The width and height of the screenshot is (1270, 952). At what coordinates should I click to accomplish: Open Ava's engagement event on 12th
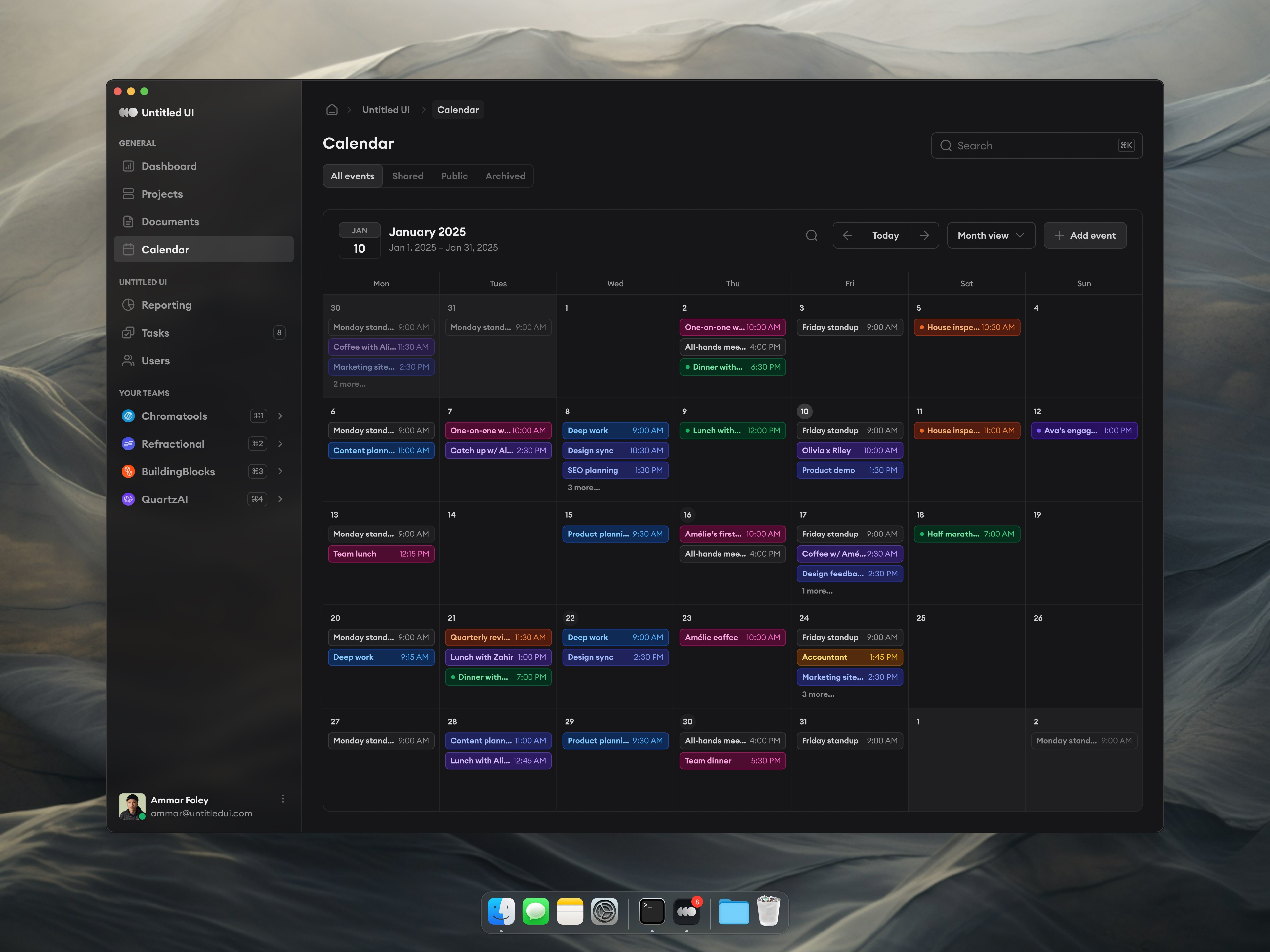tap(1084, 430)
